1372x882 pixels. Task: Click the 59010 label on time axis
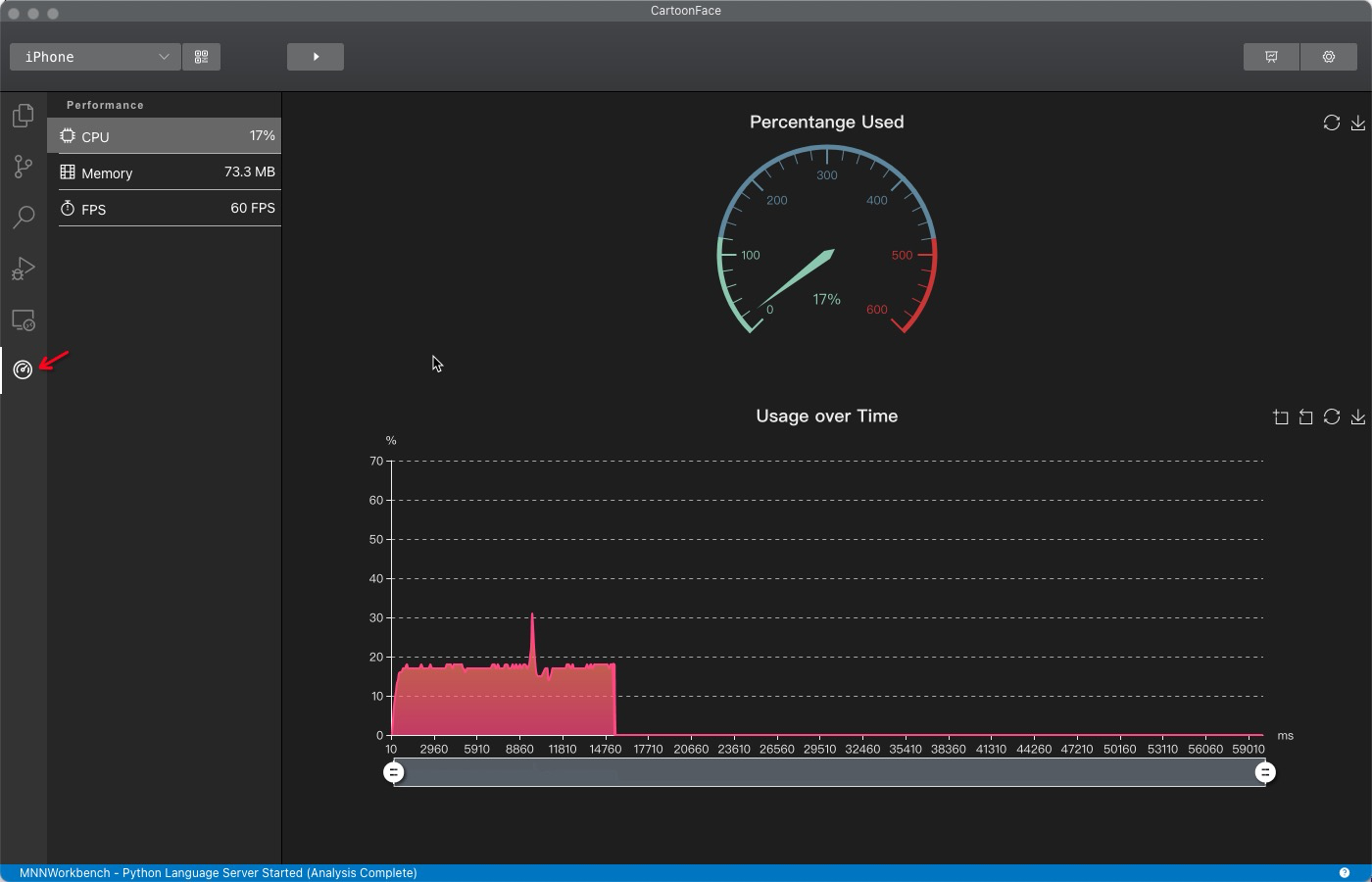pyautogui.click(x=1248, y=749)
